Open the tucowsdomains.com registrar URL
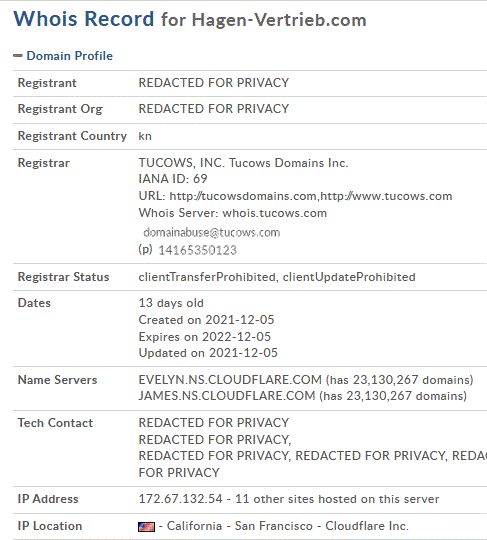The width and height of the screenshot is (487, 540). [243, 196]
